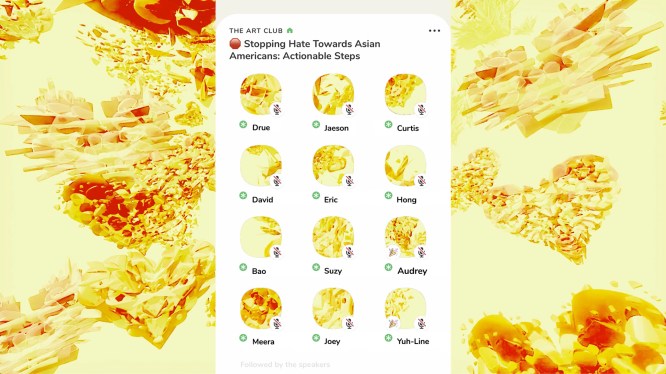Click the muted mic badge on Hong's avatar
666x374 pixels.
(421, 181)
